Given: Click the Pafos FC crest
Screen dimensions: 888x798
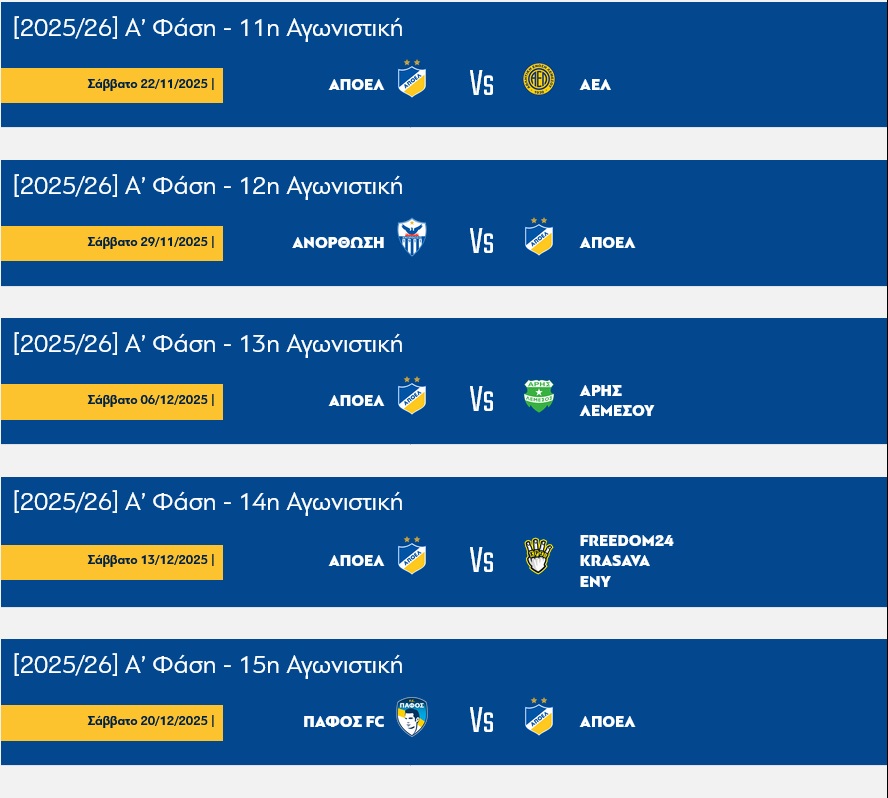Looking at the screenshot, I should 412,717.
